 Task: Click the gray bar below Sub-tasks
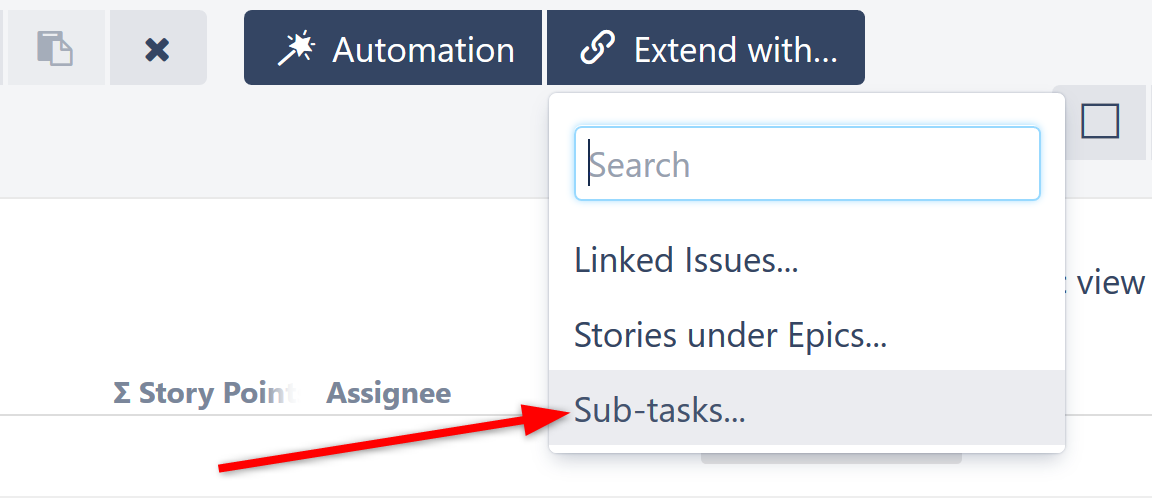coord(830,459)
